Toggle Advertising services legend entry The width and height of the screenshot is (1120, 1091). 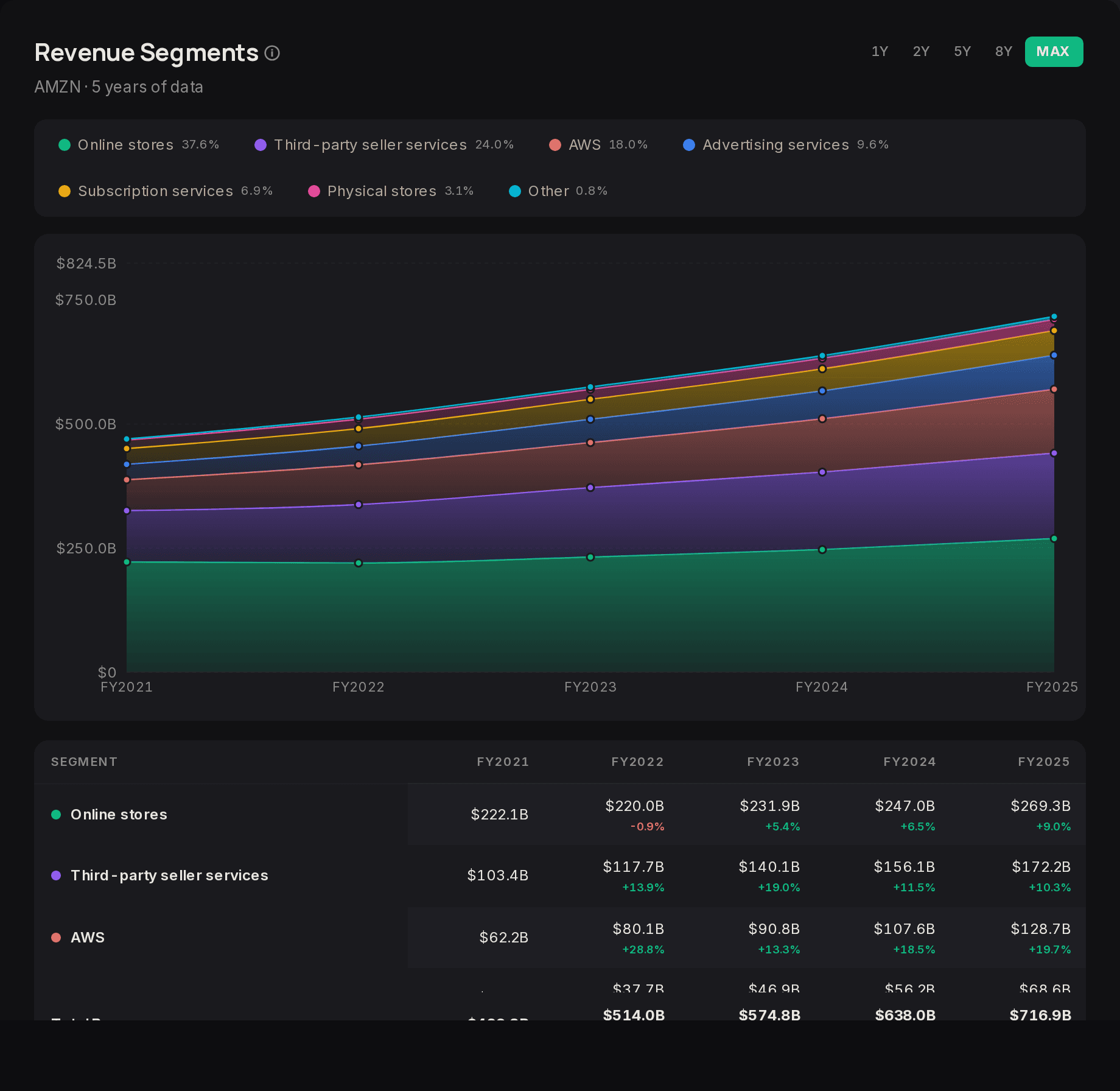coord(786,145)
